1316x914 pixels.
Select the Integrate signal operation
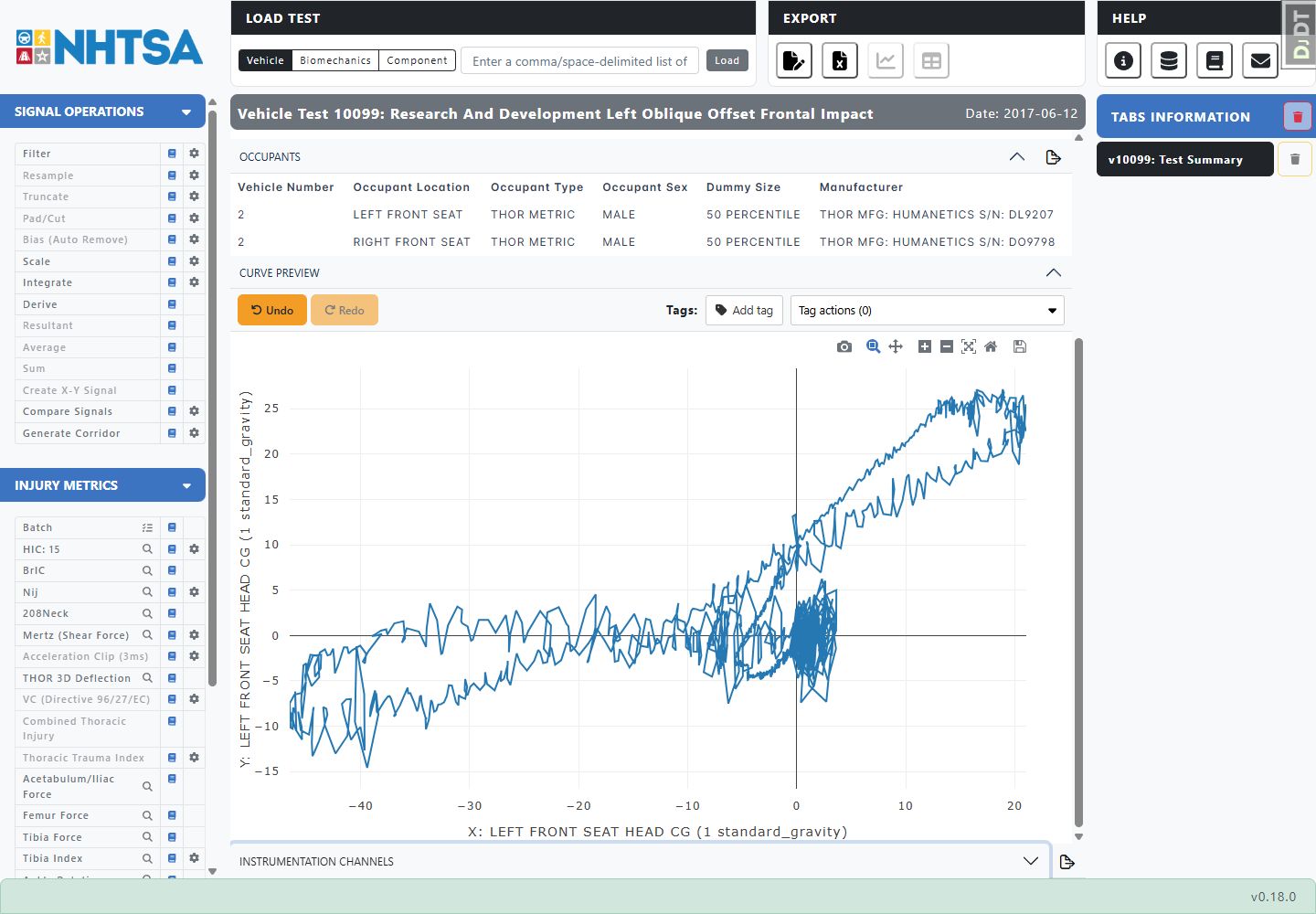(48, 282)
